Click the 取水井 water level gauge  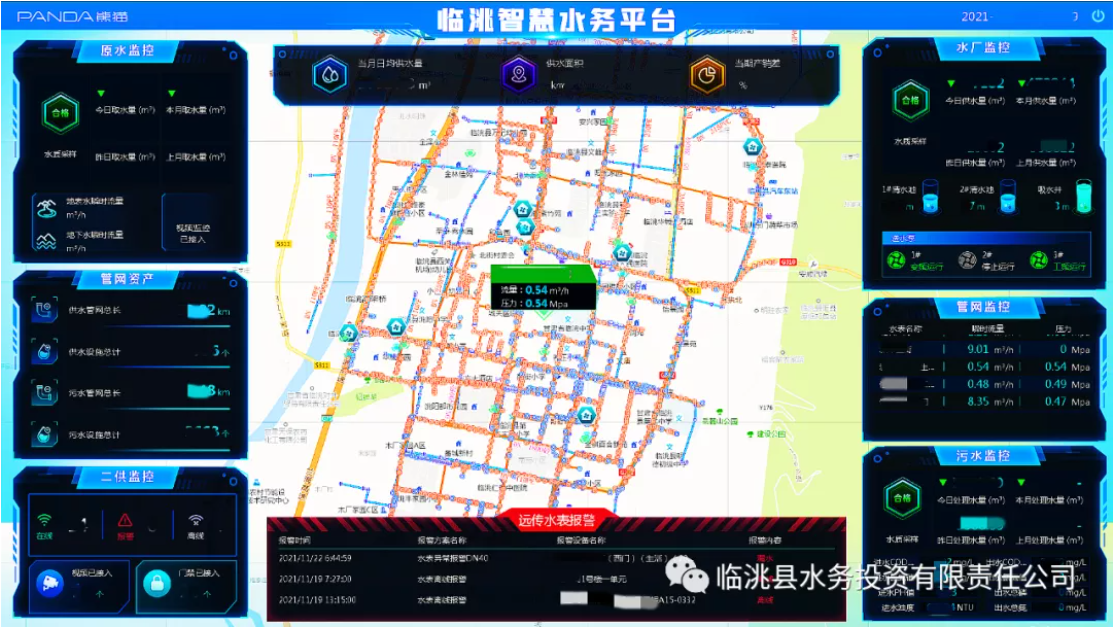point(1083,197)
